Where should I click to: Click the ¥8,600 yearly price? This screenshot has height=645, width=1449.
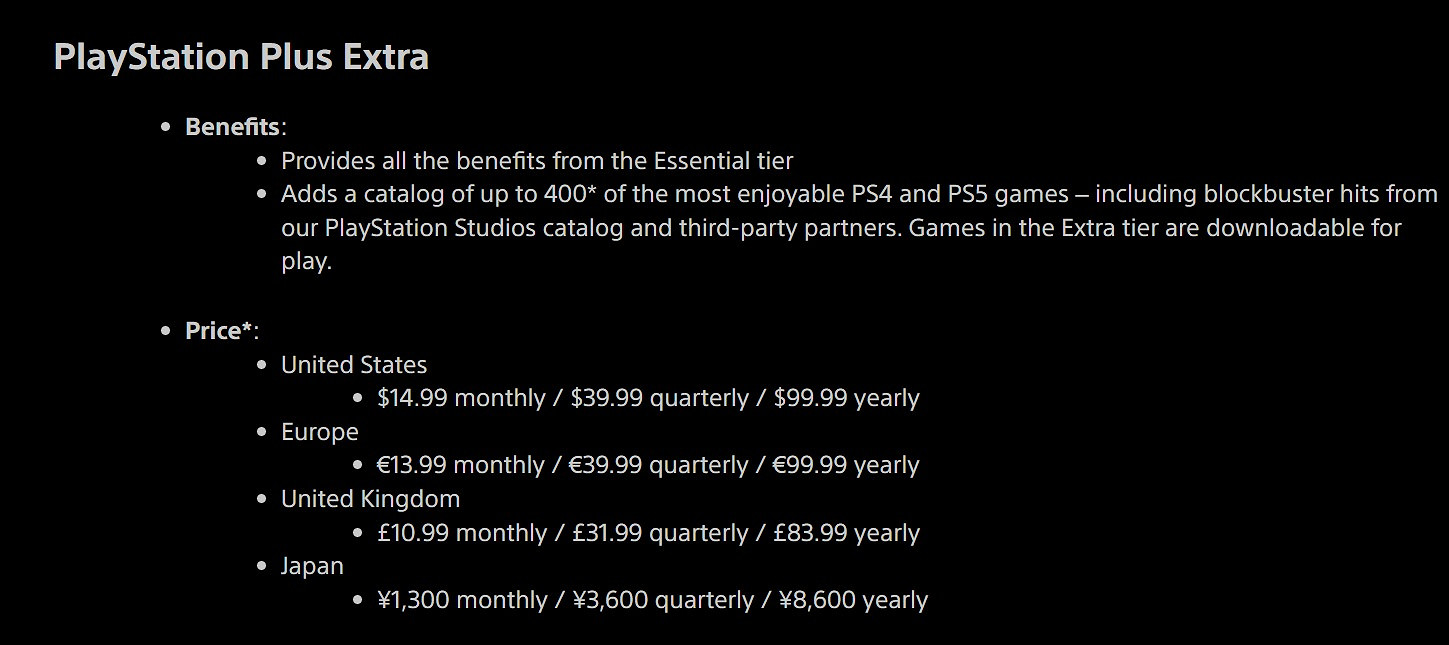(853, 600)
